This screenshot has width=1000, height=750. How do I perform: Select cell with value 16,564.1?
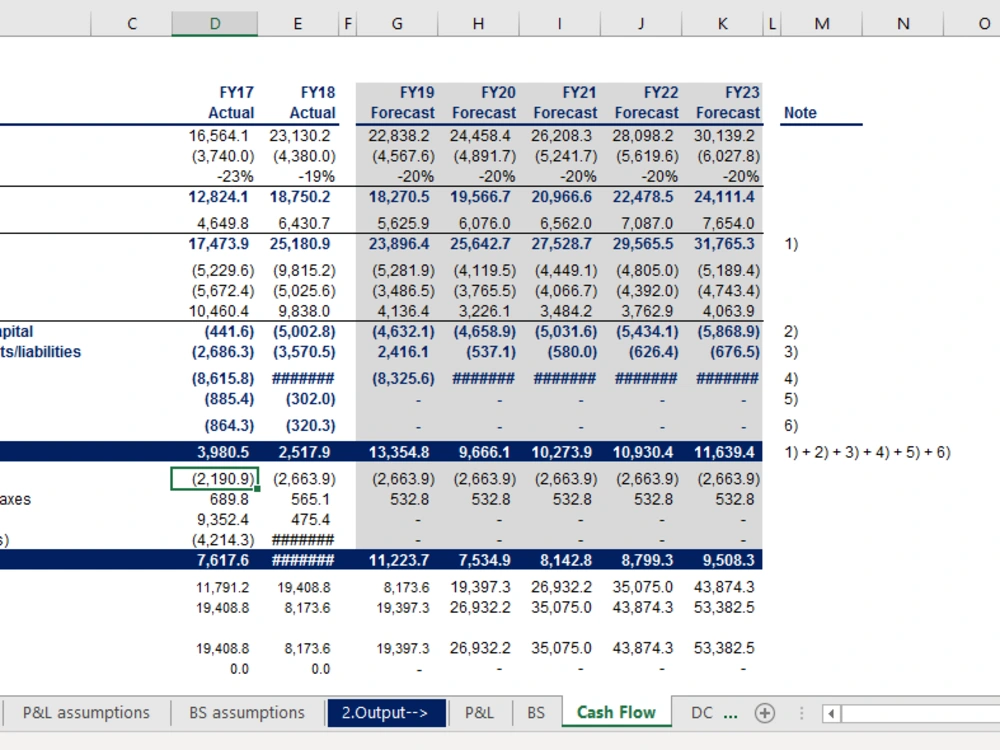point(218,136)
